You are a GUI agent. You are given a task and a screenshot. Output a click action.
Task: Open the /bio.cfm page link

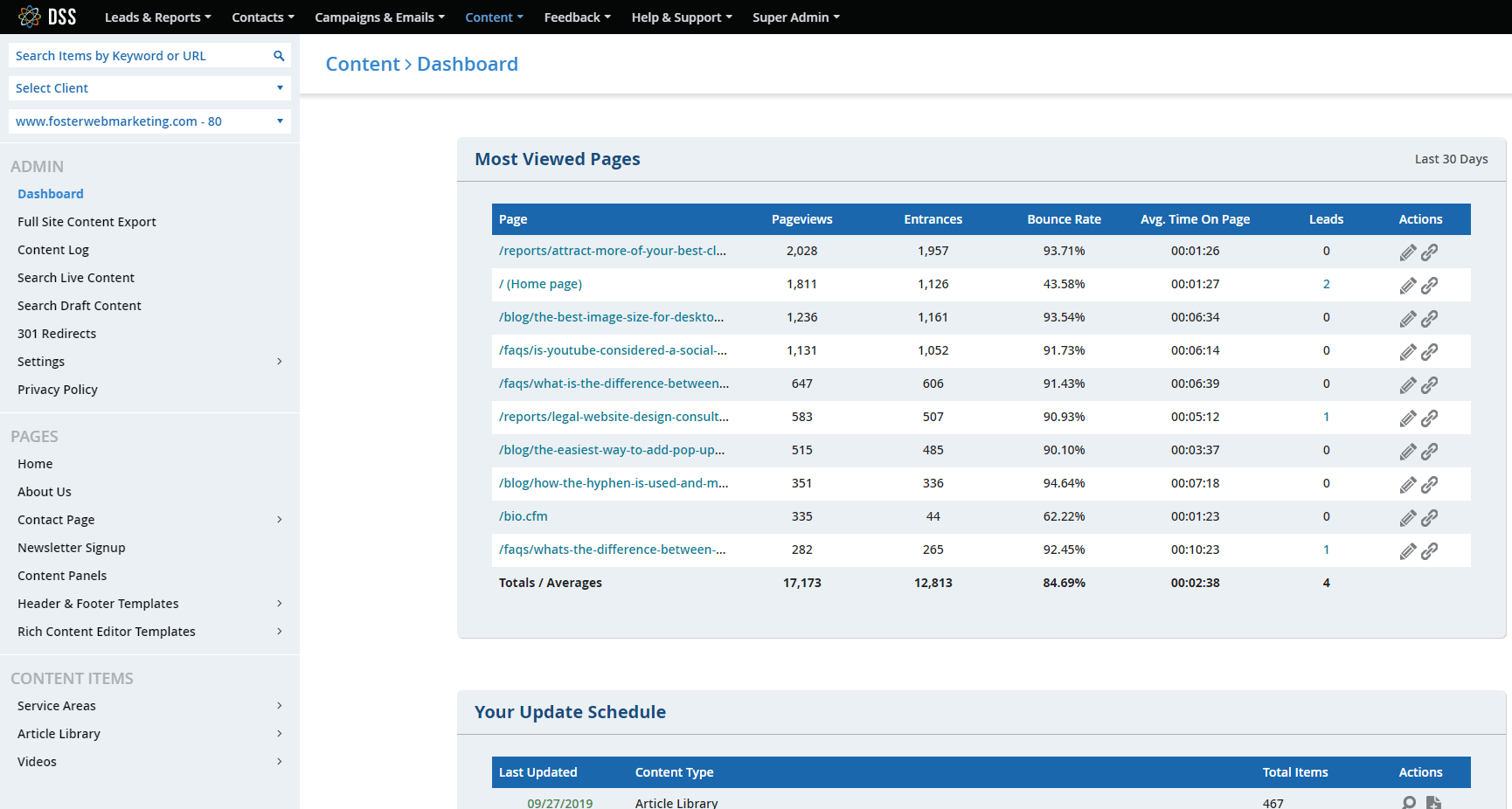click(x=523, y=516)
